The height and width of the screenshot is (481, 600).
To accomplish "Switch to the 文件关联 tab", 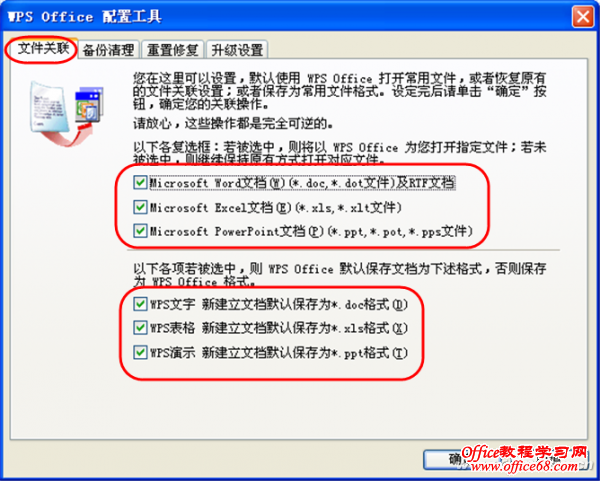I will click(x=43, y=49).
